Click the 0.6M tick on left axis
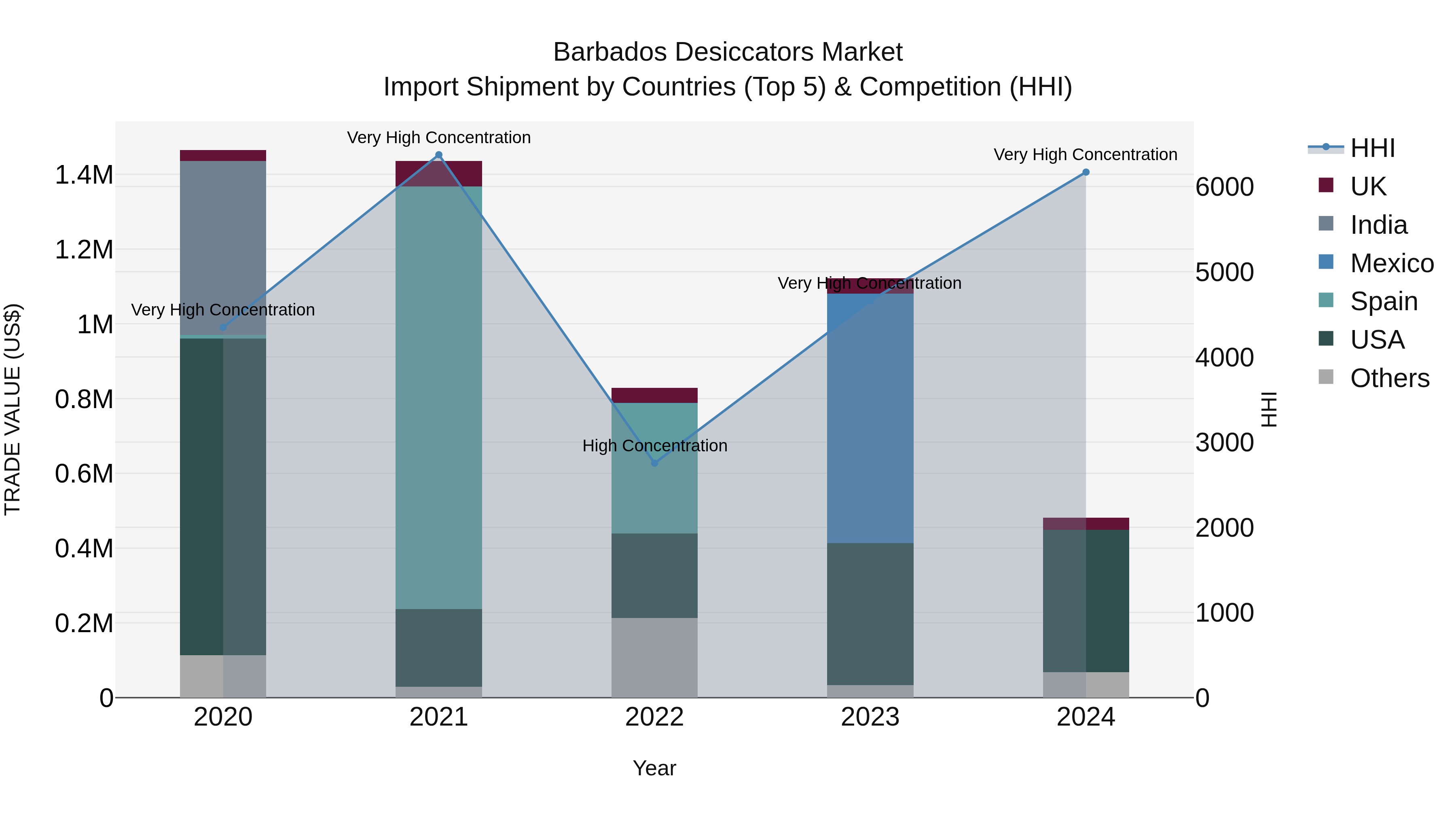 [x=84, y=474]
